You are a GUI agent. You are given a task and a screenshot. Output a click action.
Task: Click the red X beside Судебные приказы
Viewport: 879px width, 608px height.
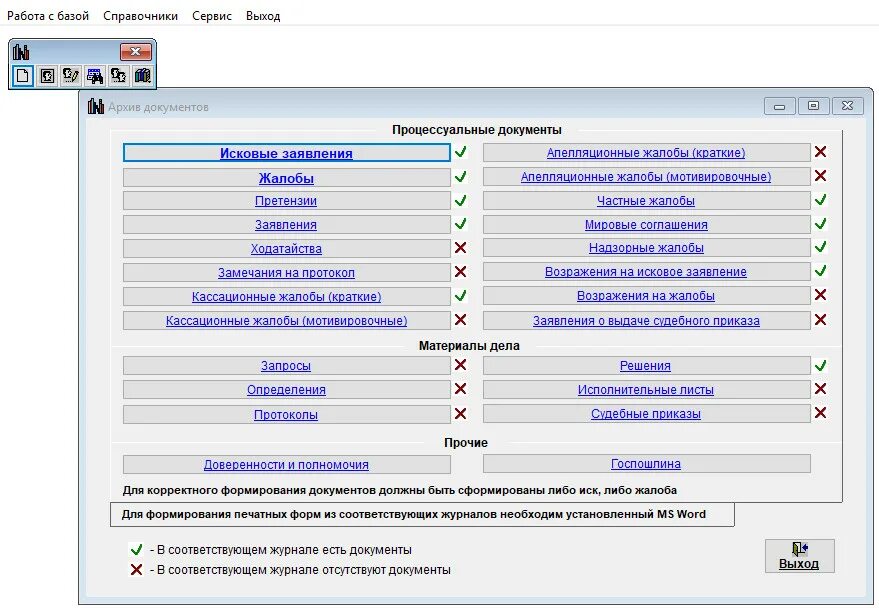[x=821, y=413]
